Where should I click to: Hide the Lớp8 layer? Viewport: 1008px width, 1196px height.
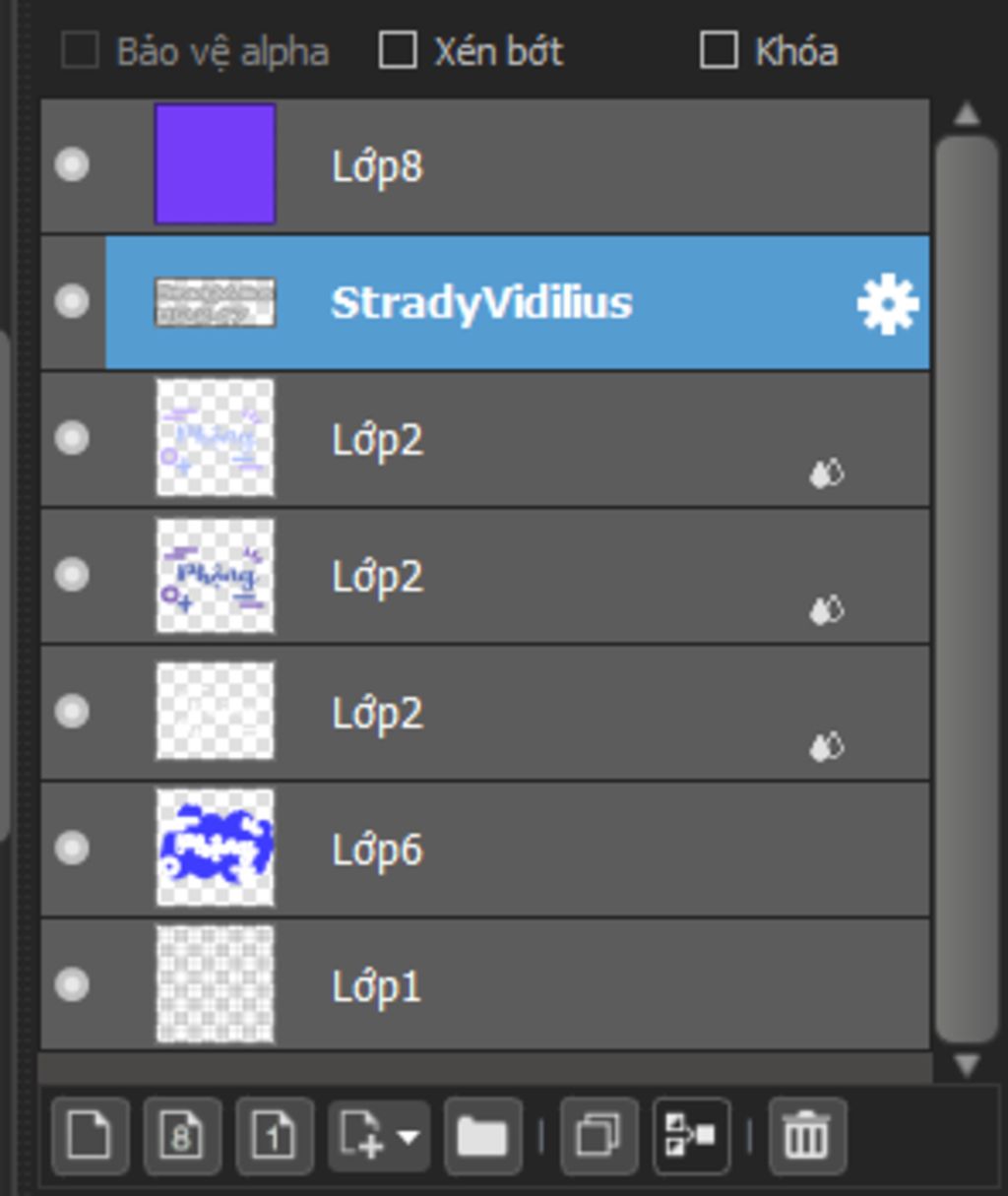(x=72, y=164)
